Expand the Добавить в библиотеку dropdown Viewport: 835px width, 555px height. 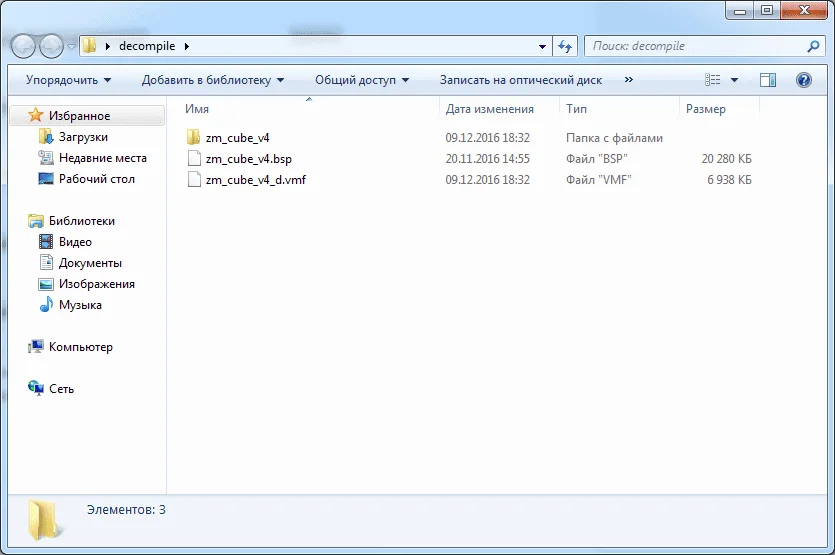tap(212, 80)
